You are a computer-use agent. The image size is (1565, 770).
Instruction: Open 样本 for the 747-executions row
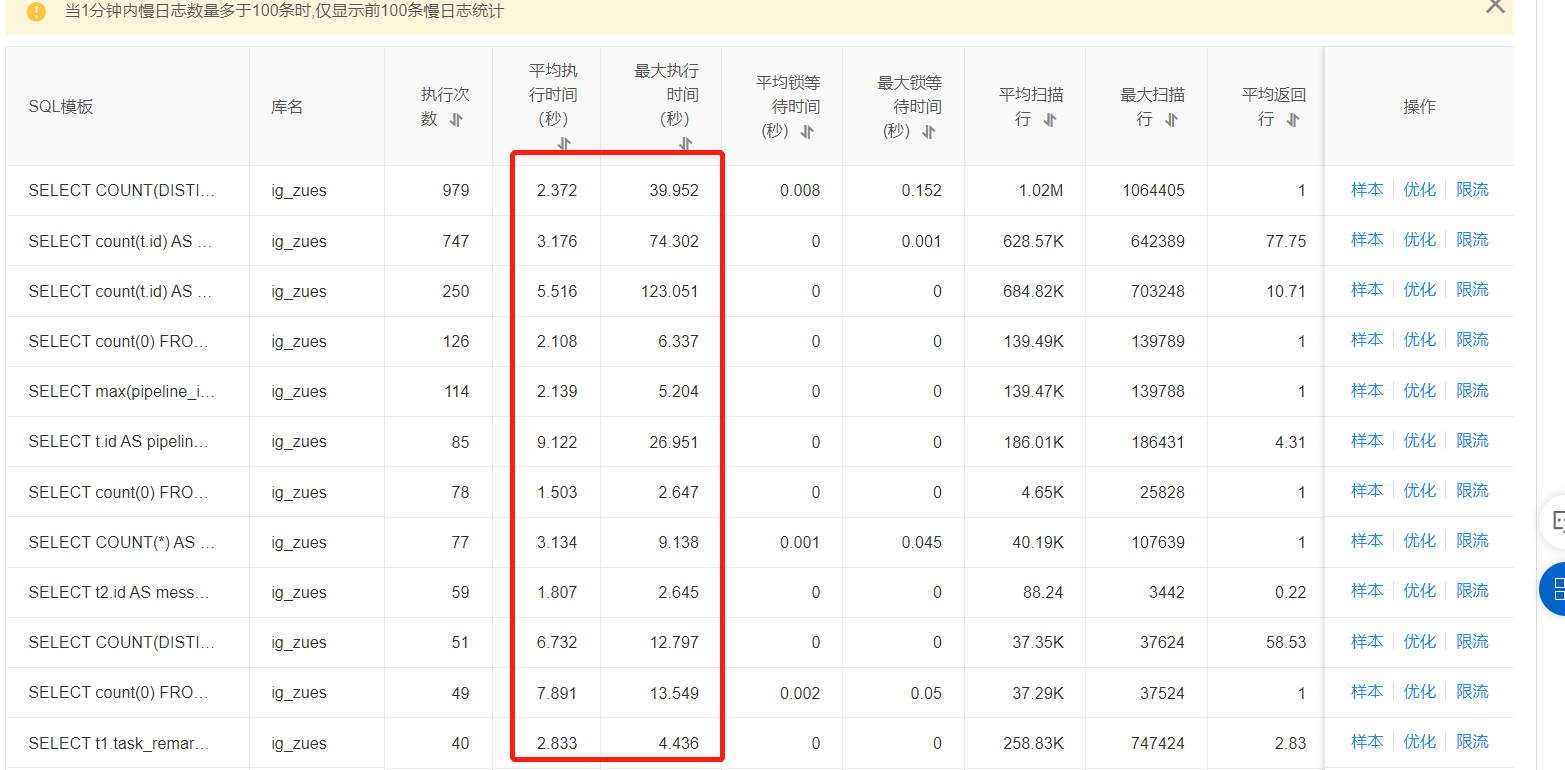[x=1367, y=240]
